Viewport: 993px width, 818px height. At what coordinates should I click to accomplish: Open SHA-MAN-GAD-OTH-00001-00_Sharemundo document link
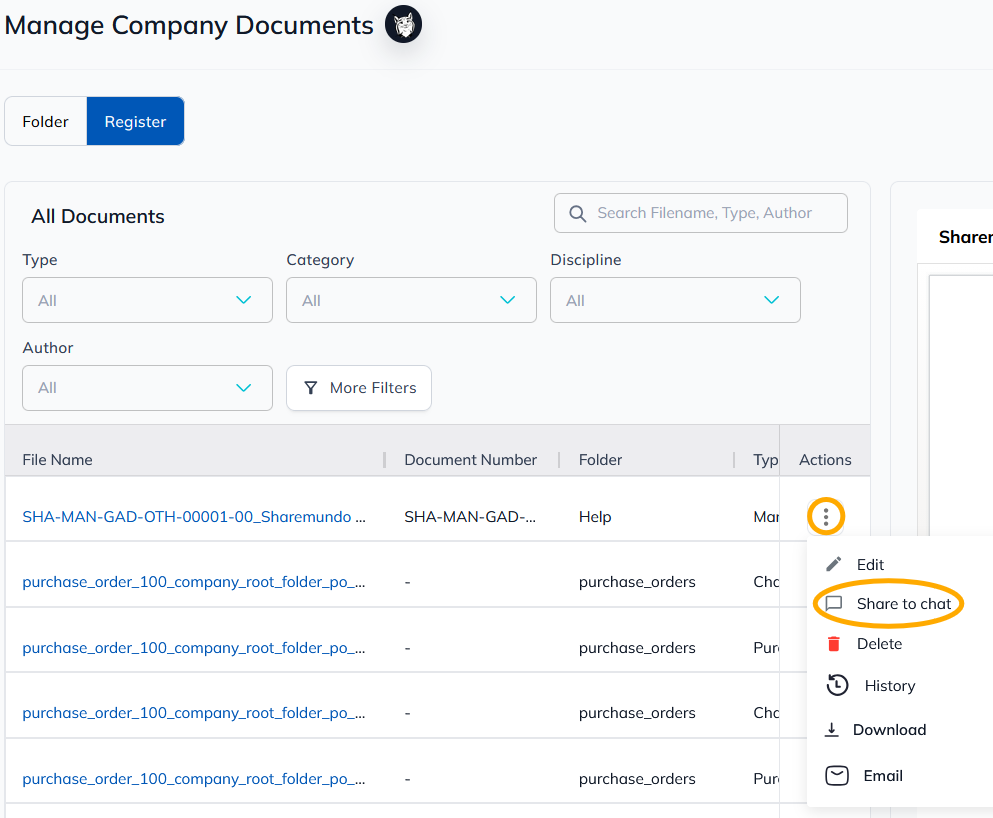pyautogui.click(x=194, y=517)
